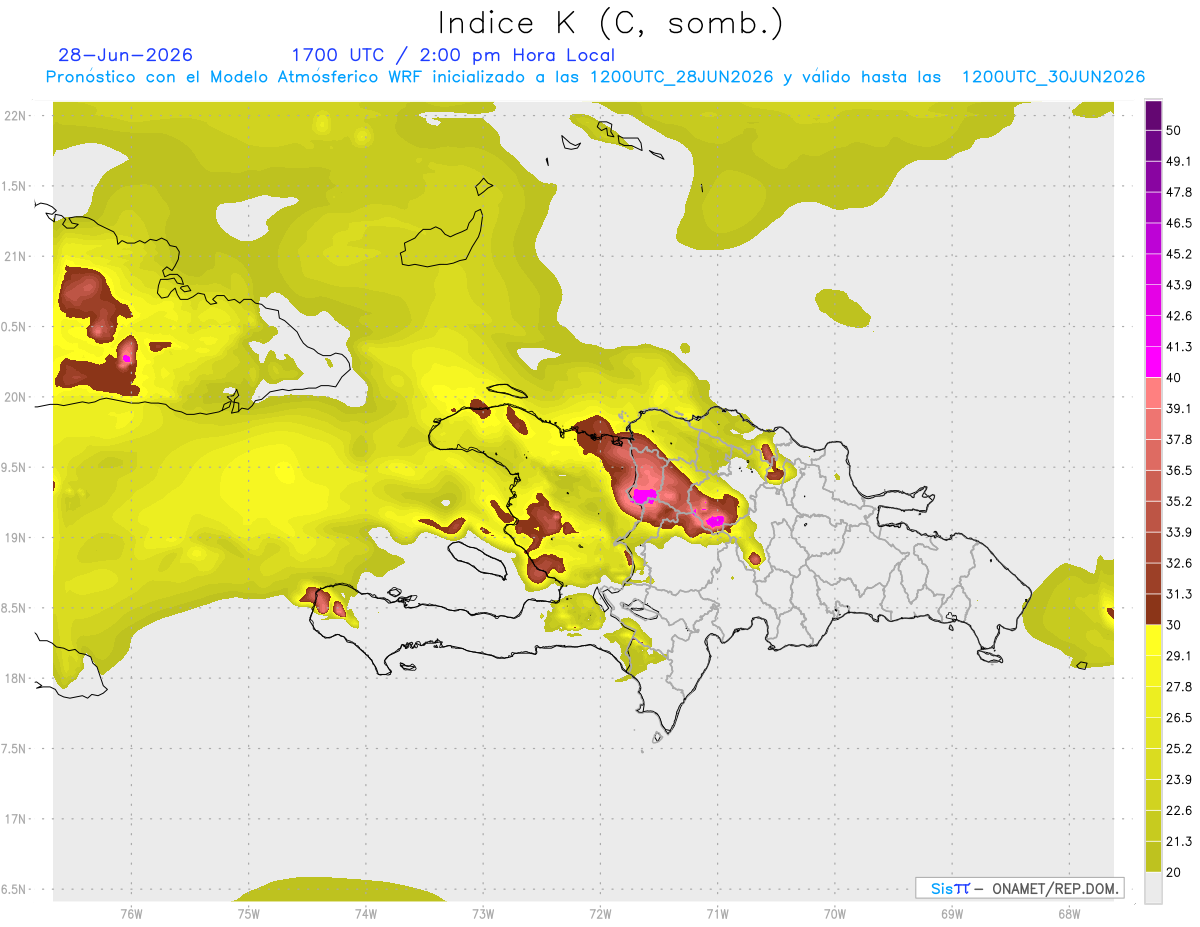Screen dimensions: 1200x927
Task: Click the legend value "21.3"
Action: 1179,842
